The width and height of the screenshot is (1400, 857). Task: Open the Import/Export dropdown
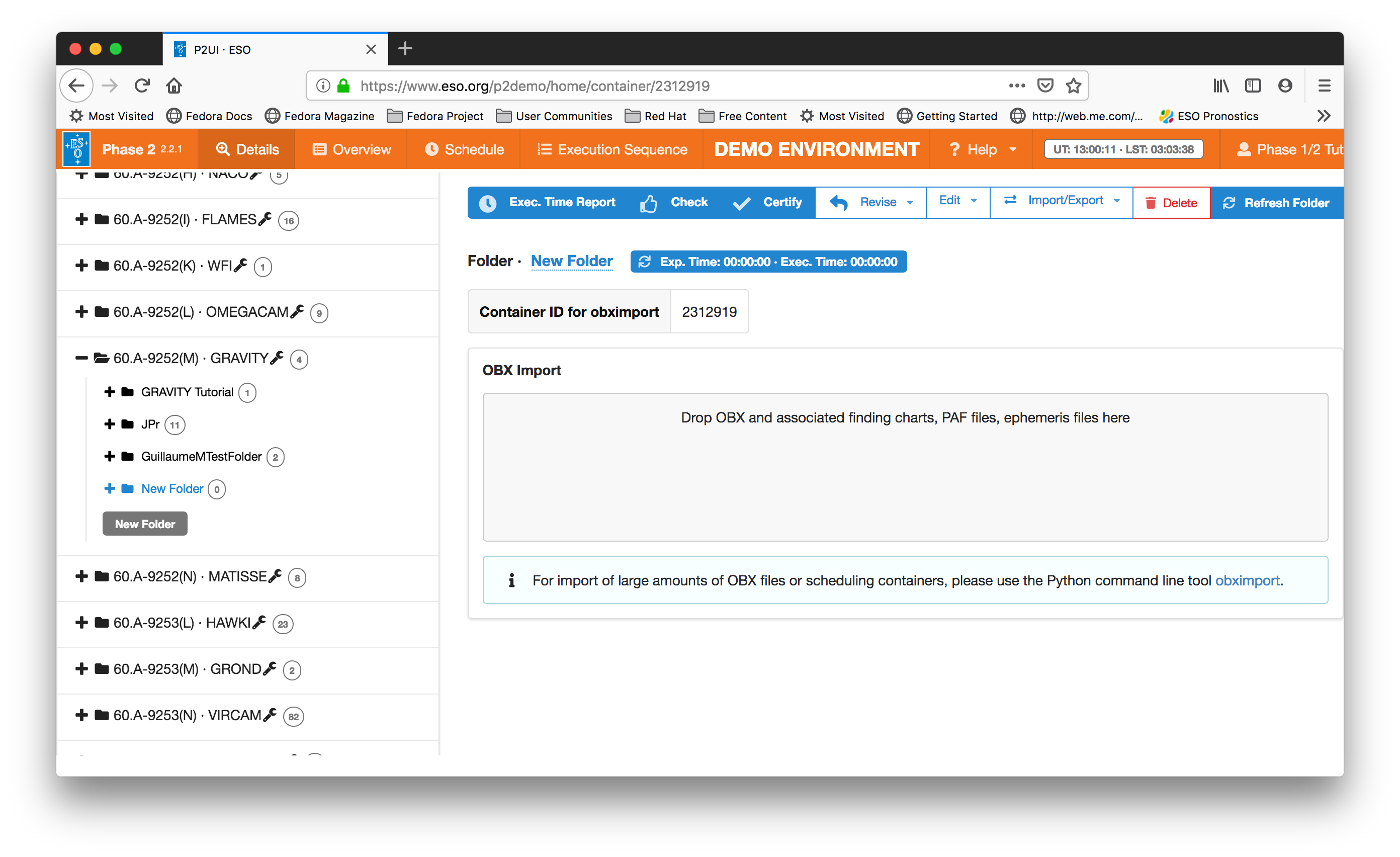[1062, 201]
